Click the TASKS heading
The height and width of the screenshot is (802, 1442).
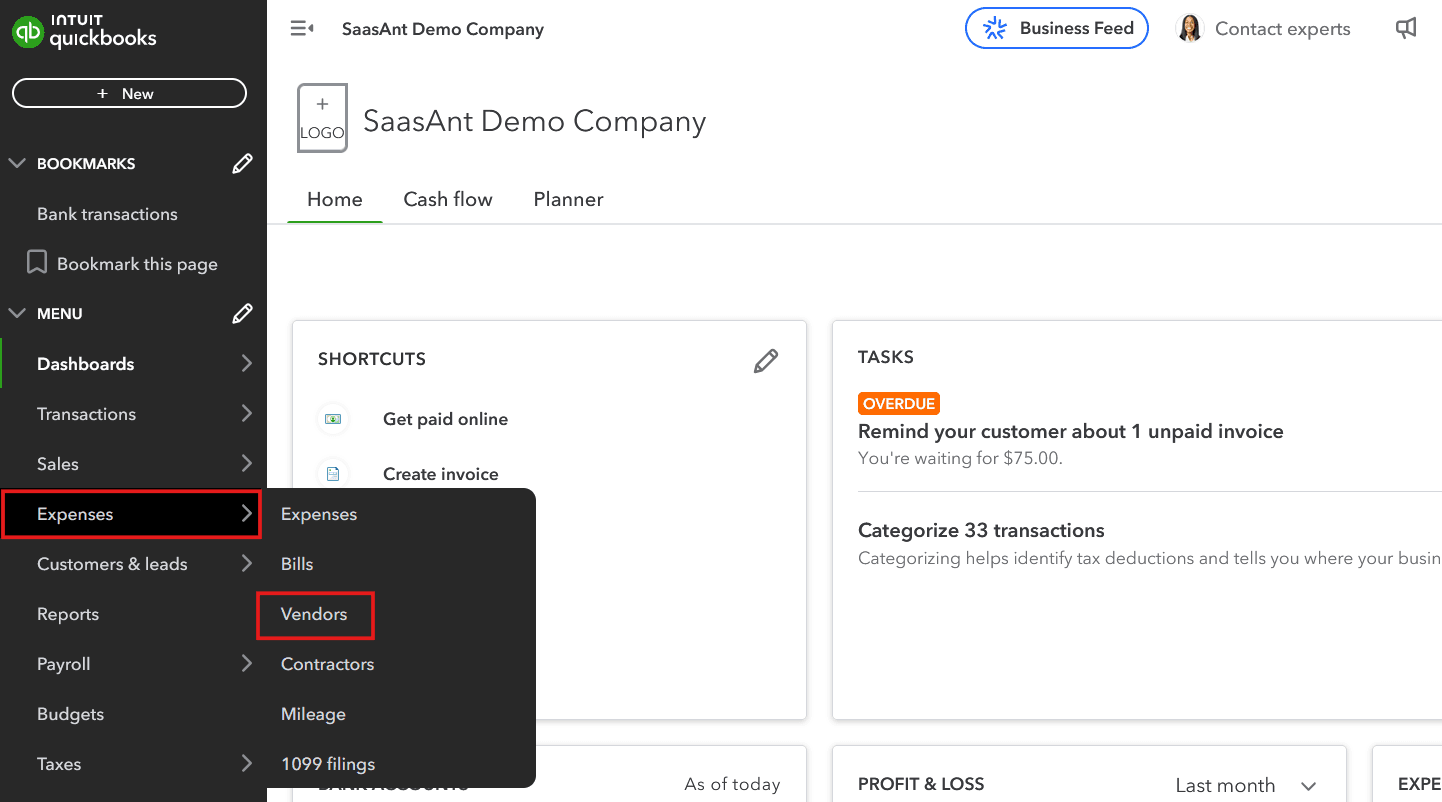pyautogui.click(x=886, y=357)
